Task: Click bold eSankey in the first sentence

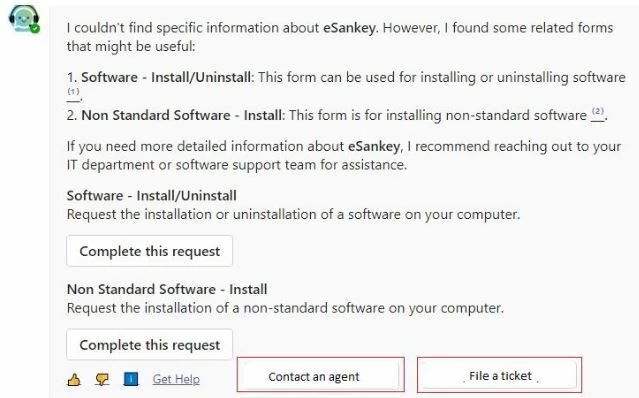Action: pos(349,28)
